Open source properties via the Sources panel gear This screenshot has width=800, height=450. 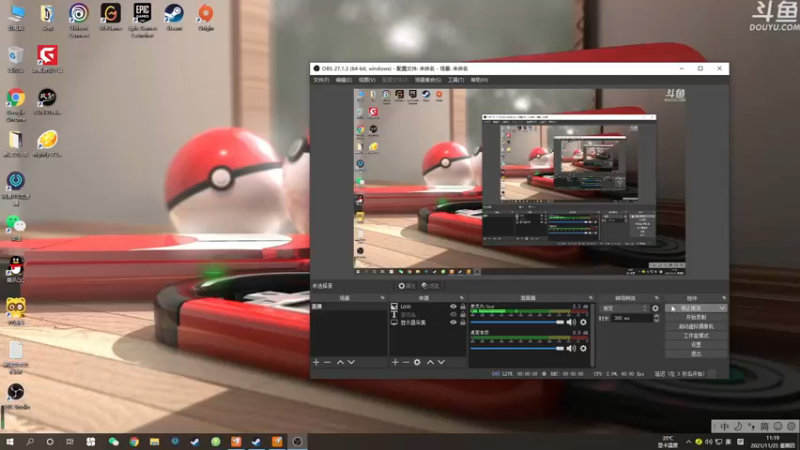point(417,362)
